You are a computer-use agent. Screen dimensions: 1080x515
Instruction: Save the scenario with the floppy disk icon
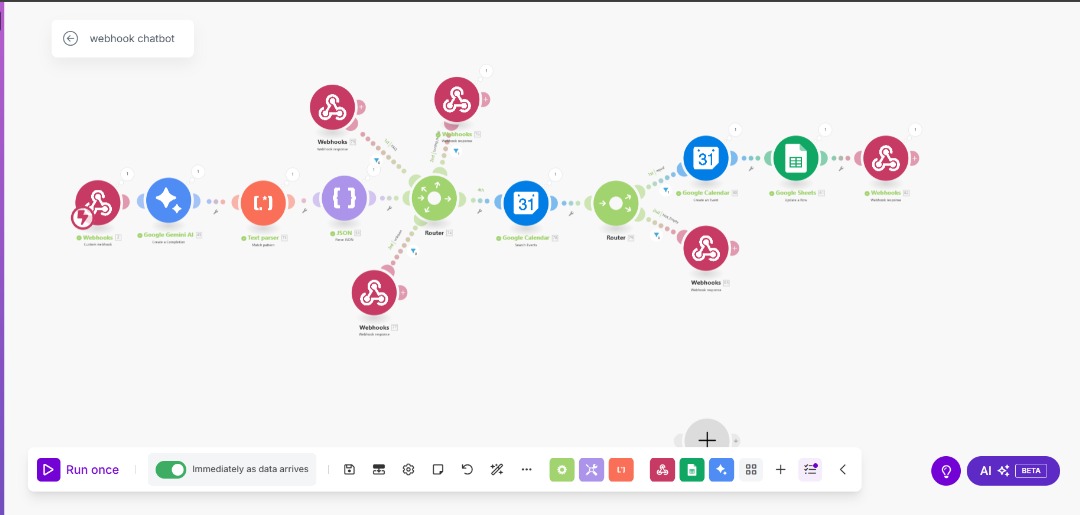click(x=349, y=470)
